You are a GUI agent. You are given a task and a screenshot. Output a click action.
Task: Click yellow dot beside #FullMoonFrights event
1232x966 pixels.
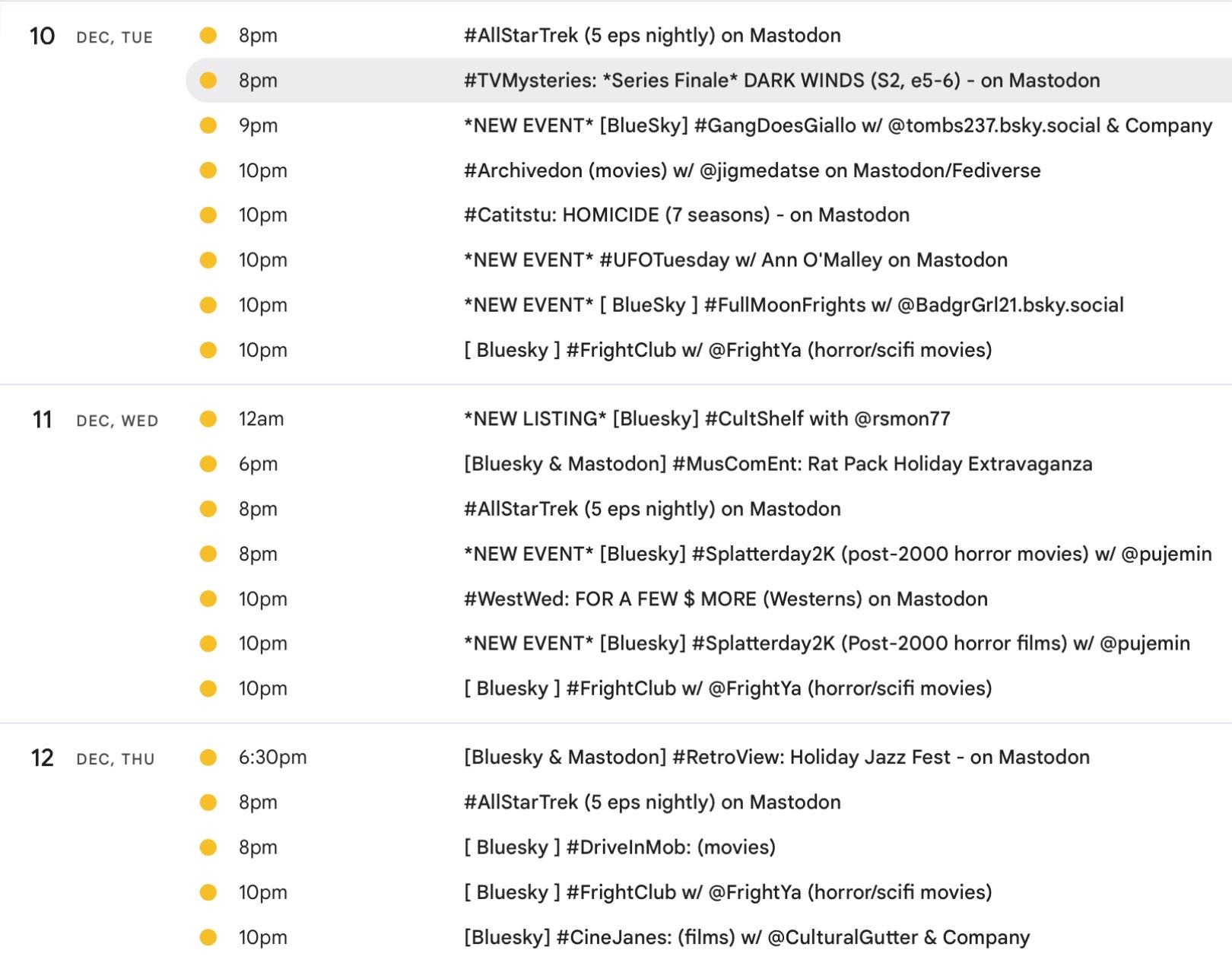[x=208, y=305]
